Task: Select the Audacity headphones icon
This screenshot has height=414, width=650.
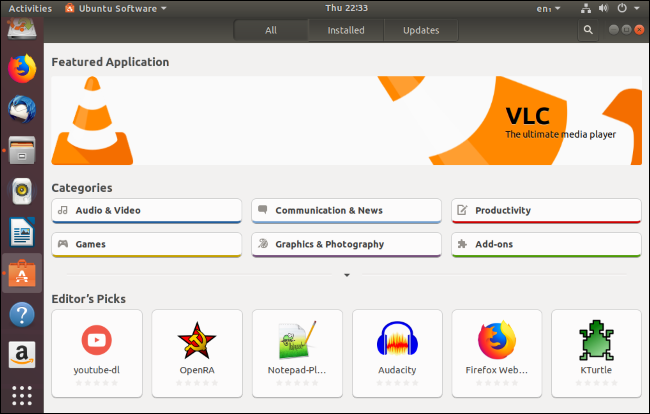Action: click(396, 340)
